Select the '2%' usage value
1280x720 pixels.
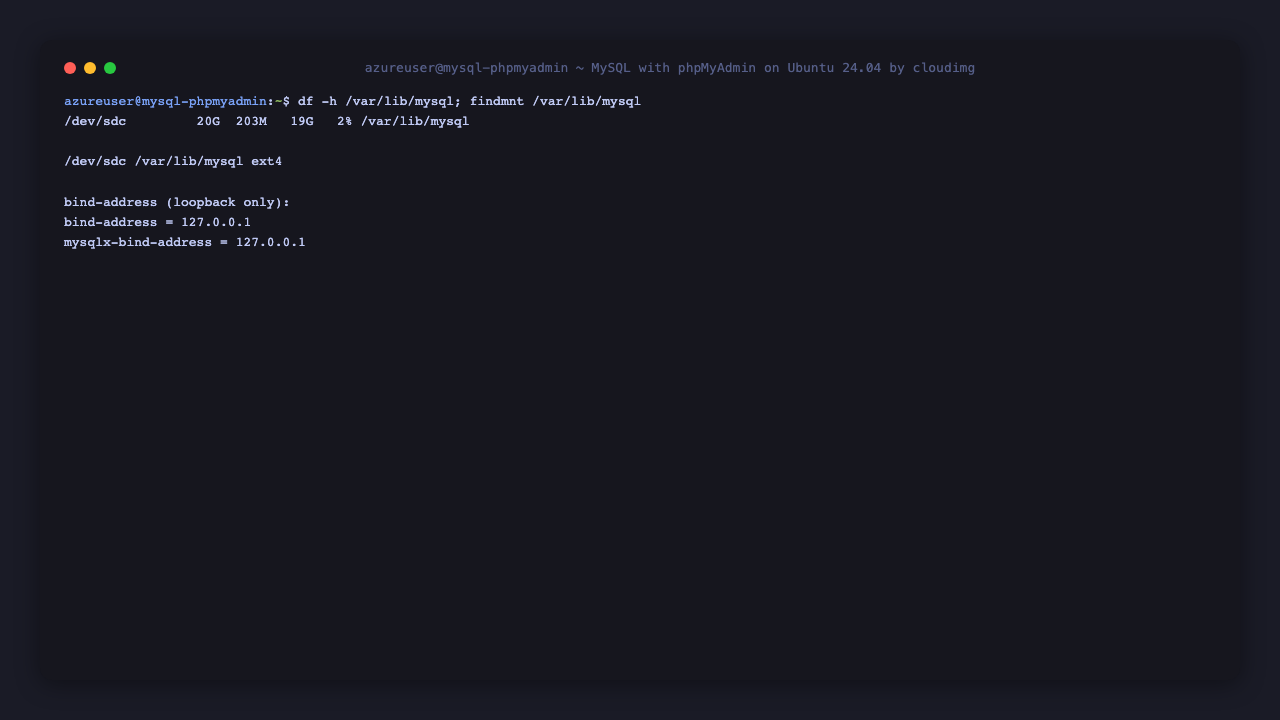point(345,122)
